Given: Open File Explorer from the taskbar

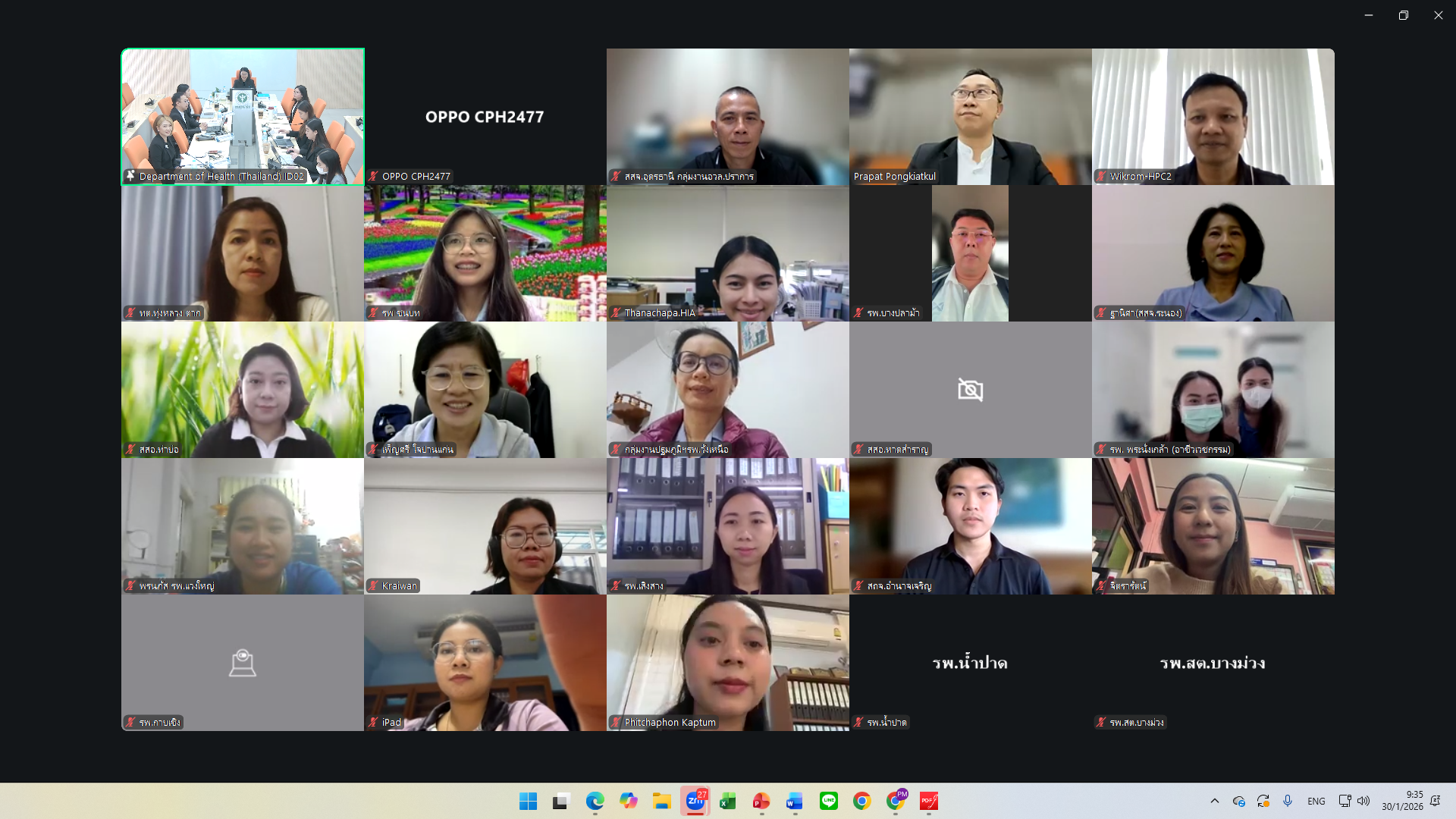Looking at the screenshot, I should pyautogui.click(x=662, y=801).
